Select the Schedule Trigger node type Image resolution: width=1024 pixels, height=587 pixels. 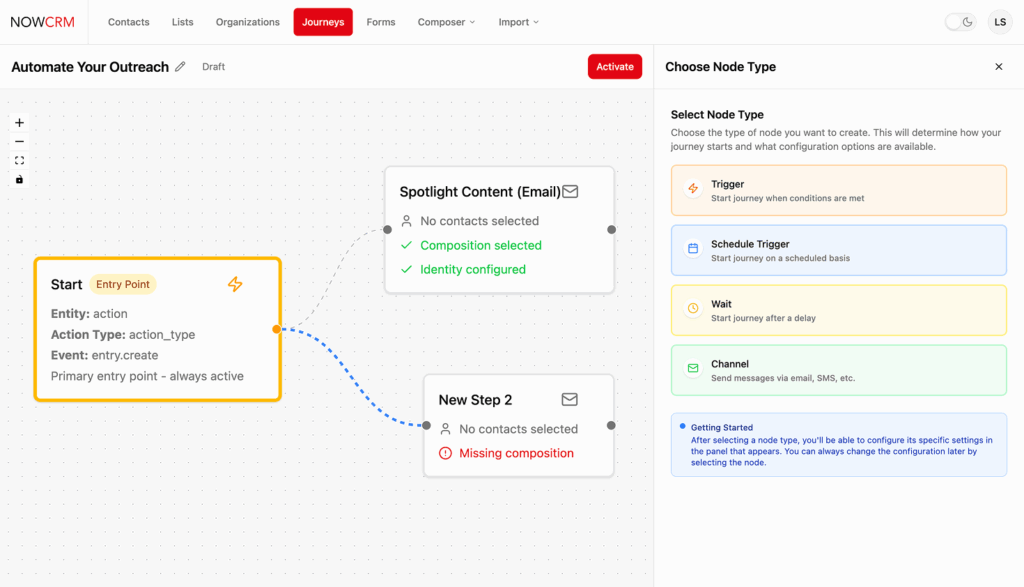(x=838, y=250)
